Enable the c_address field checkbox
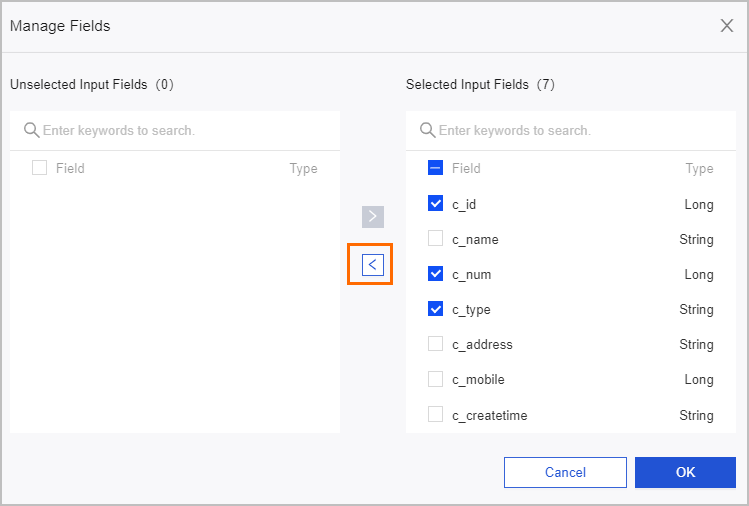This screenshot has height=506, width=749. (x=436, y=344)
